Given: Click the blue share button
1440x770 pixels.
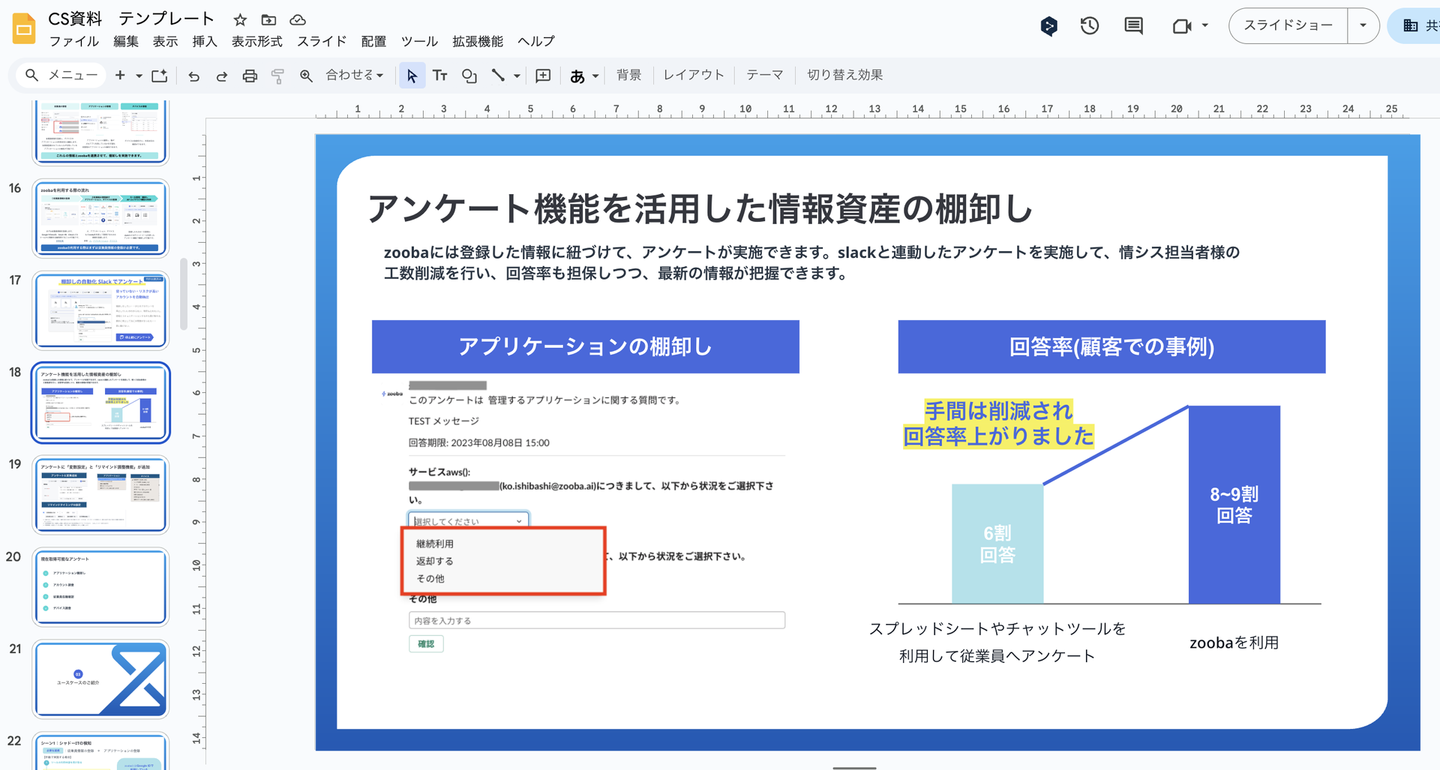Looking at the screenshot, I should pos(1414,26).
